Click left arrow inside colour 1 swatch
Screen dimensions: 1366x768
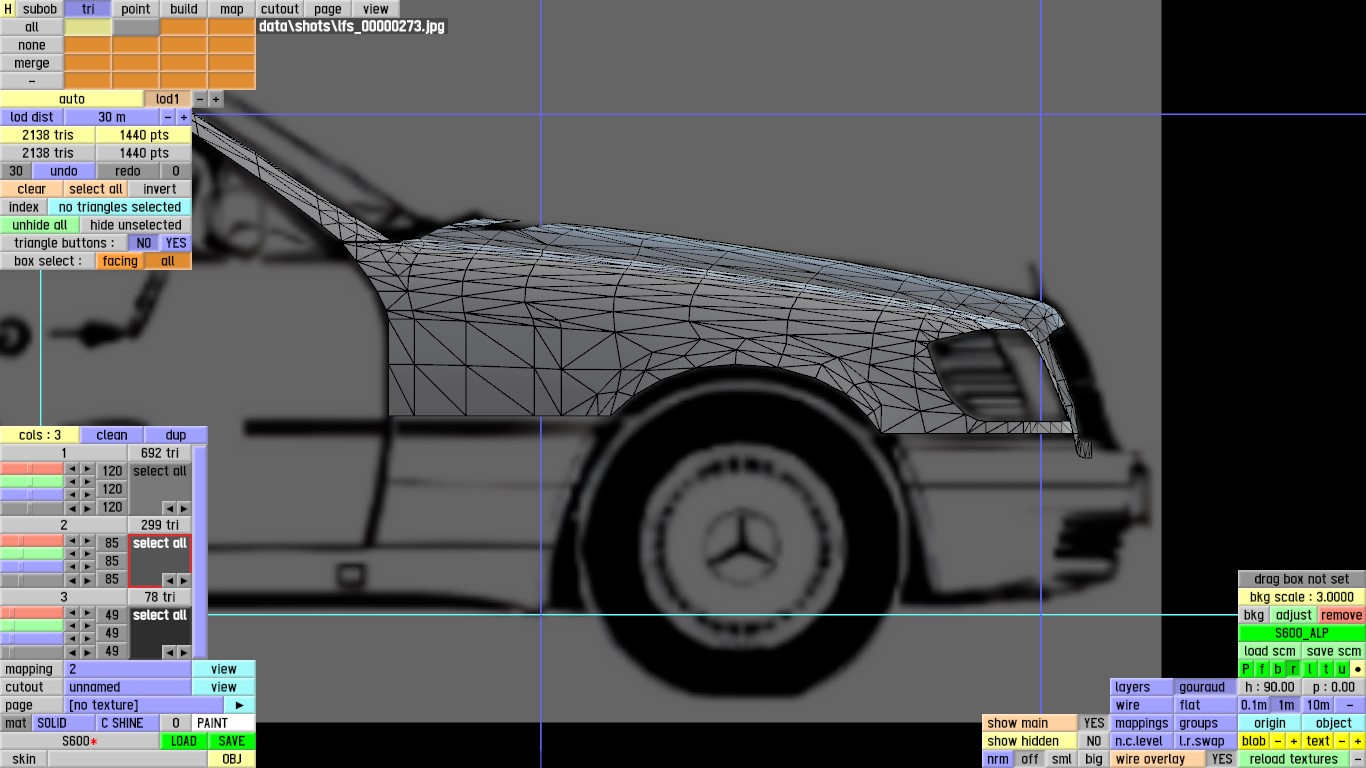click(168, 508)
